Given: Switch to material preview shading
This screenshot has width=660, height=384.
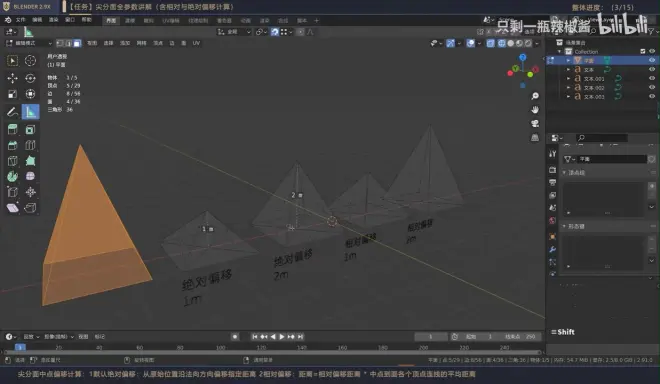Looking at the screenshot, I should coord(519,43).
